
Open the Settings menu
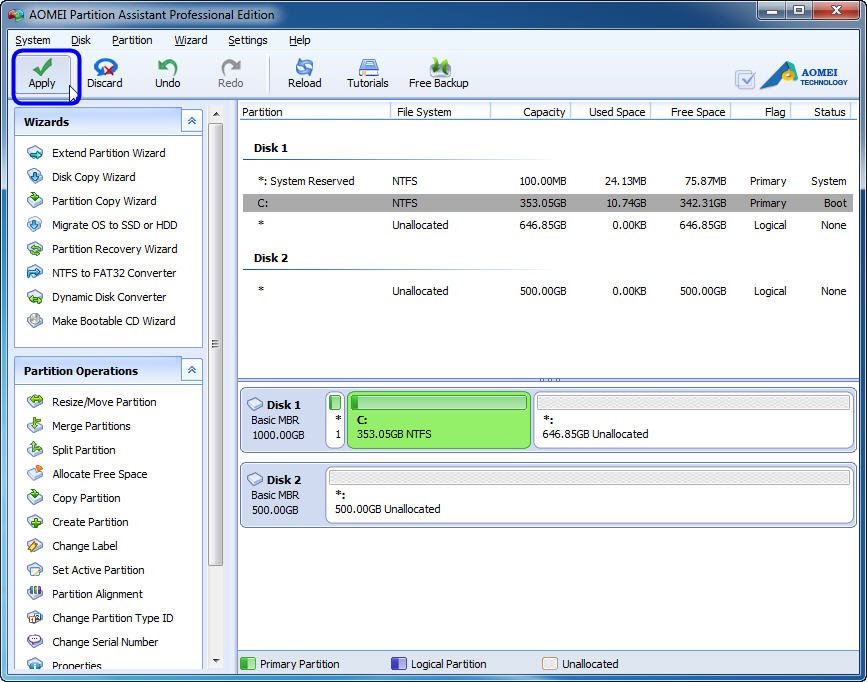click(247, 40)
